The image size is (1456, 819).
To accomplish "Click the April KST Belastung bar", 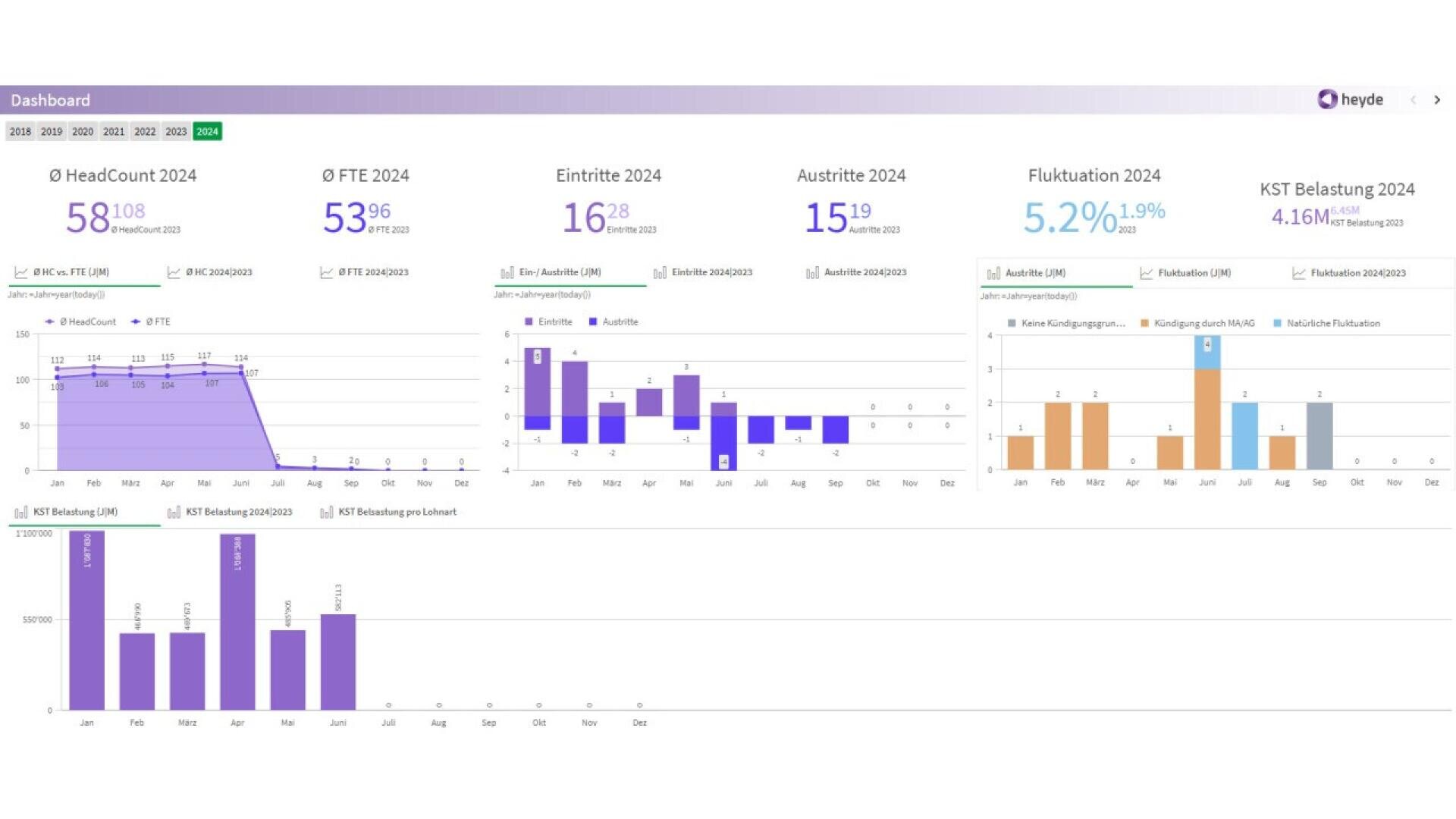I will [237, 622].
